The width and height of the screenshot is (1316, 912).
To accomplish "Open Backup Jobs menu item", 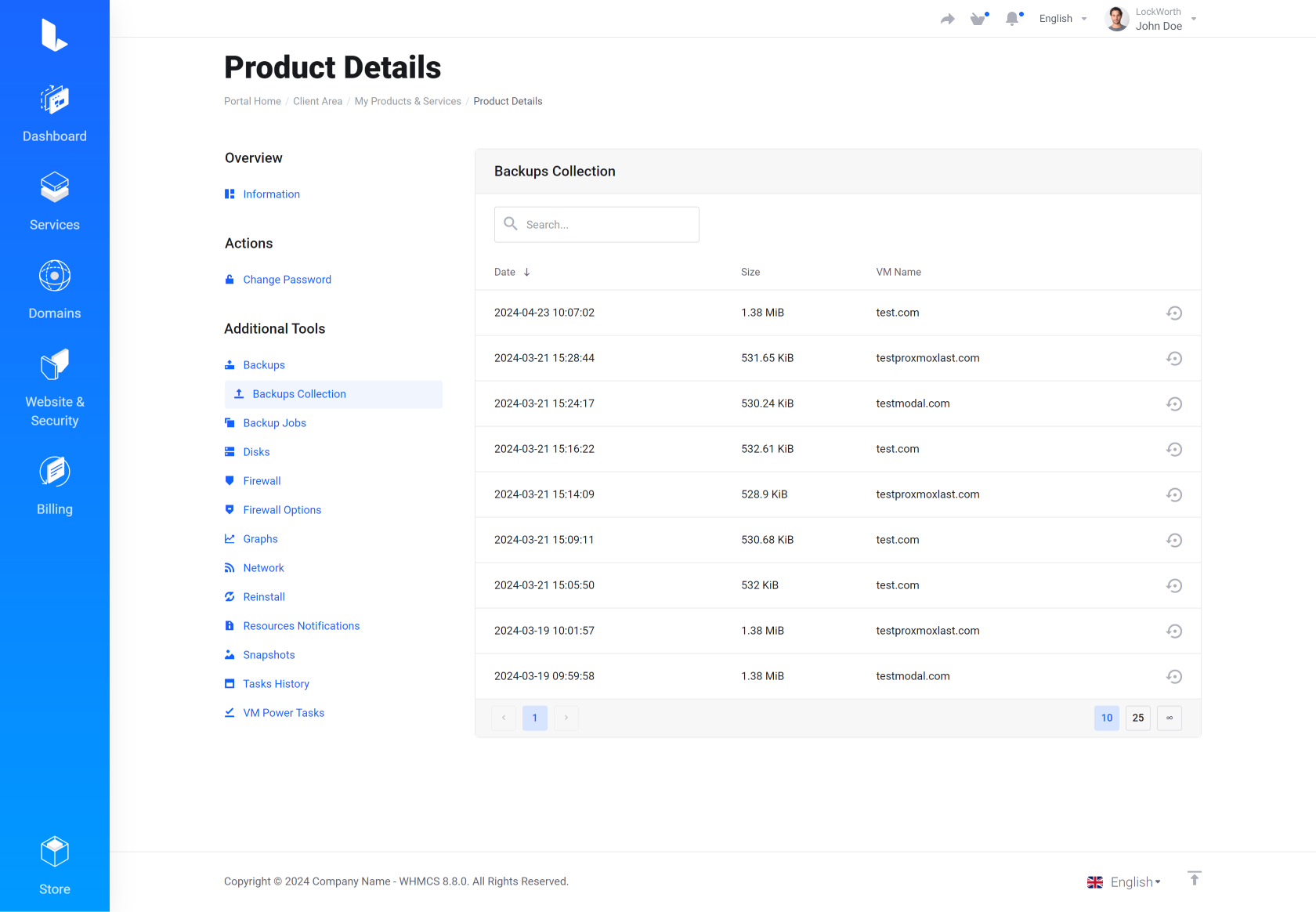I will pyautogui.click(x=274, y=423).
